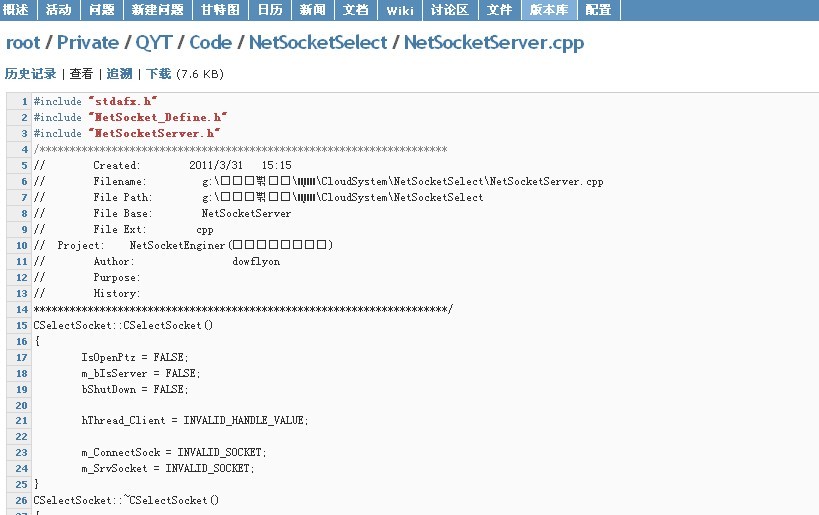Click the 下载 link for the file
Image resolution: width=819 pixels, height=515 pixels.
[x=159, y=74]
